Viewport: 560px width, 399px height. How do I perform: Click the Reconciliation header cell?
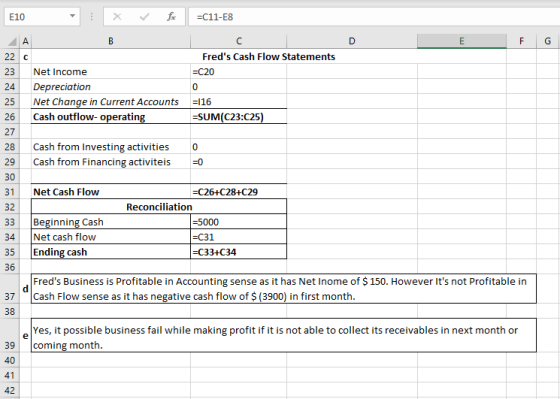(159, 207)
